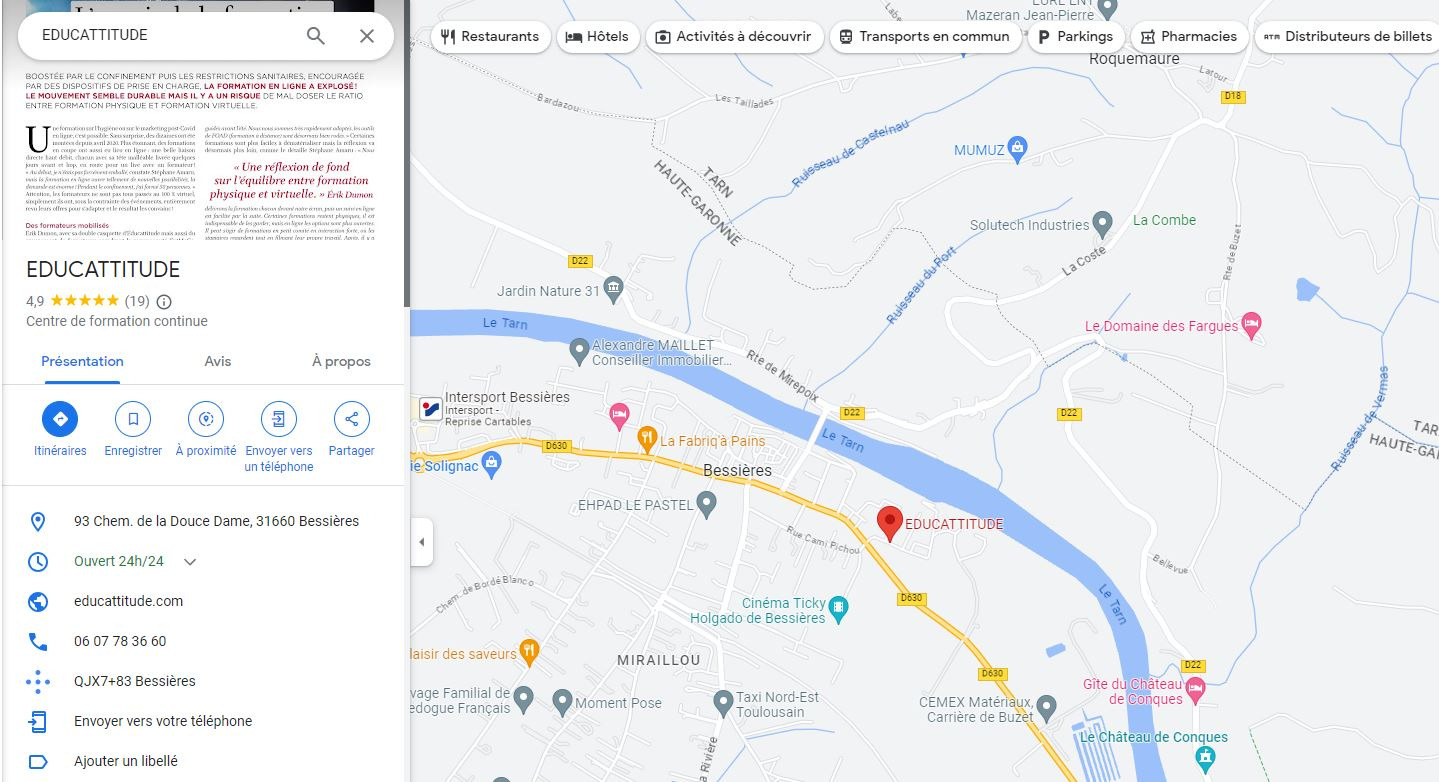This screenshot has width=1439, height=782.
Task: Open Itinéraires directions button
Action: point(60,419)
